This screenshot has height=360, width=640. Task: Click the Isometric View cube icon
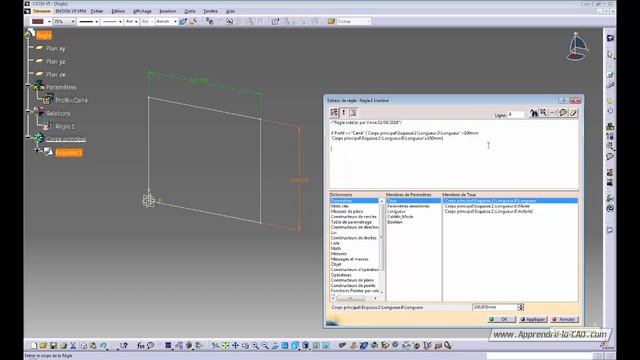295,345
